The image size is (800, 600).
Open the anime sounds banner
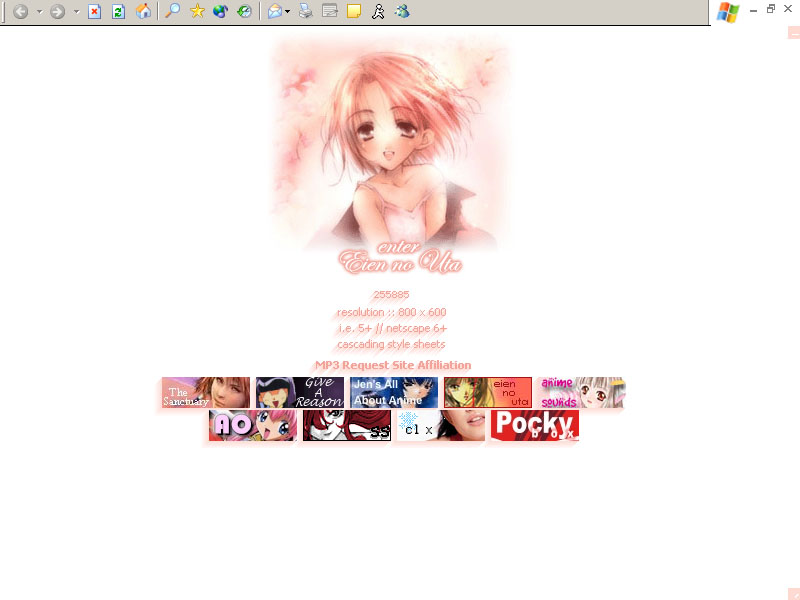tap(581, 393)
